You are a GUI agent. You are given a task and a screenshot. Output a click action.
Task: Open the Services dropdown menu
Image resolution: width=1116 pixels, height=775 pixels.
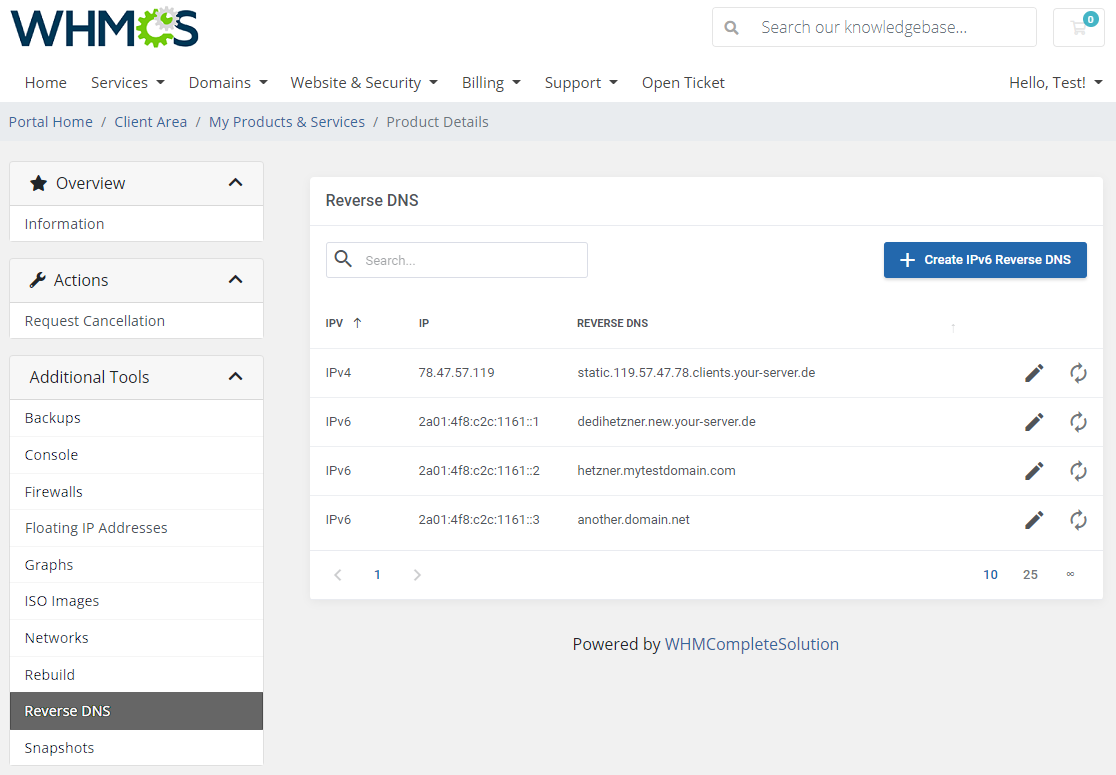tap(127, 83)
